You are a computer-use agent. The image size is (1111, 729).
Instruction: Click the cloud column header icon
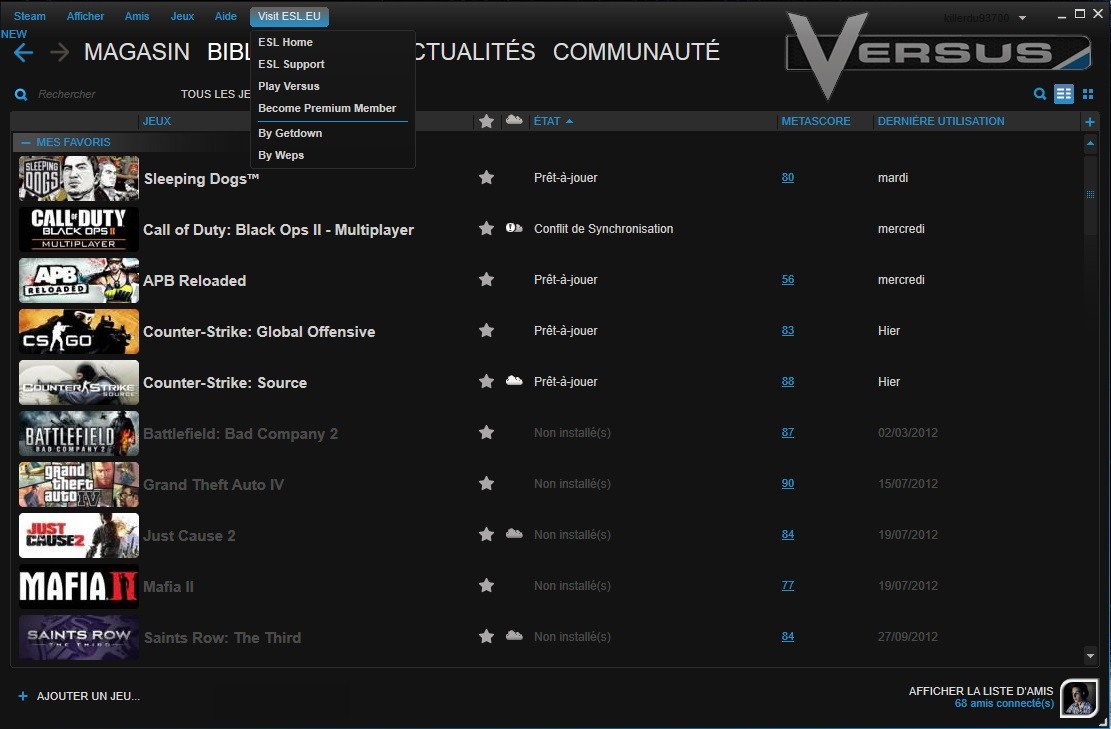pyautogui.click(x=514, y=120)
